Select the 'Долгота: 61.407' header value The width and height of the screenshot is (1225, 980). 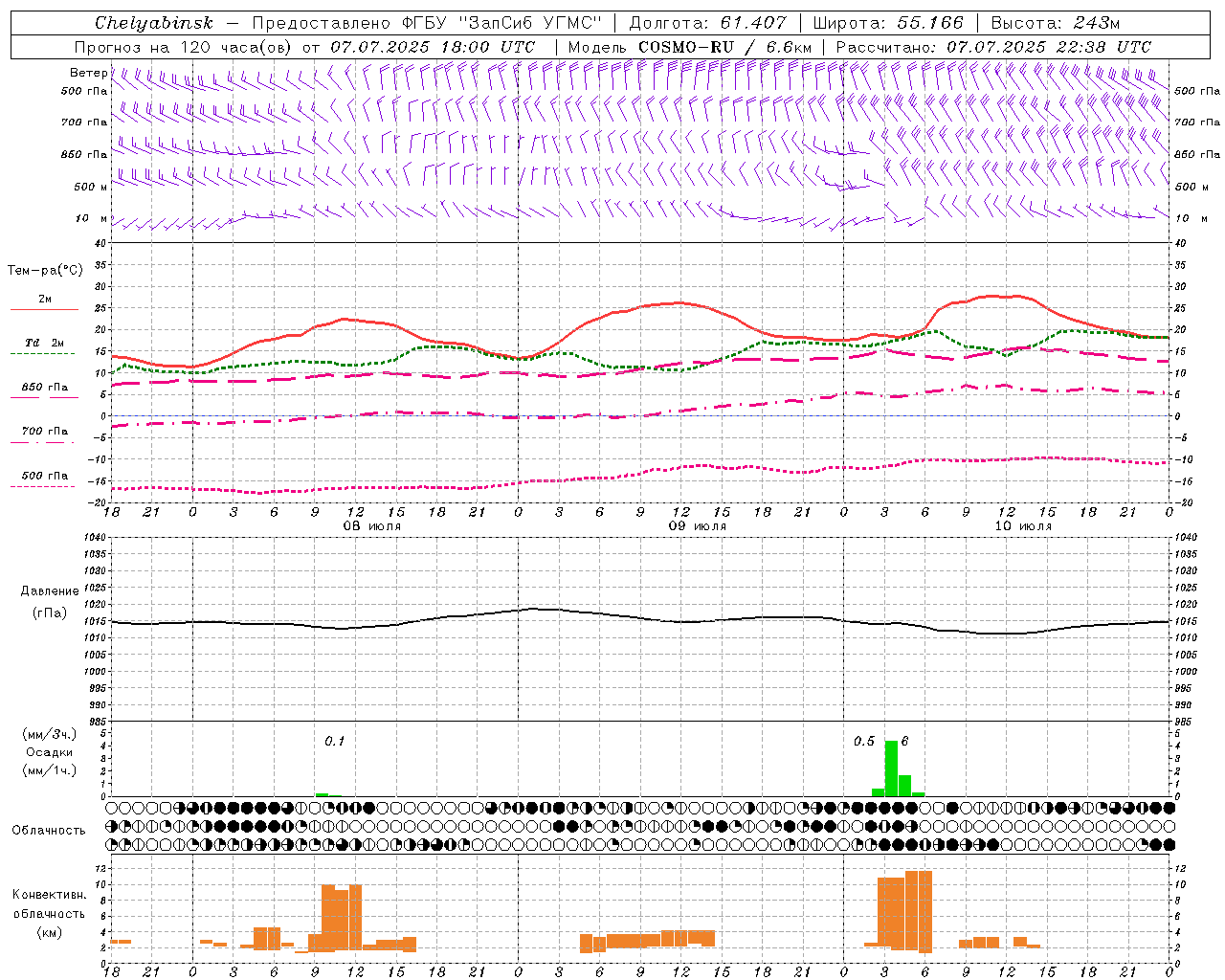click(707, 23)
